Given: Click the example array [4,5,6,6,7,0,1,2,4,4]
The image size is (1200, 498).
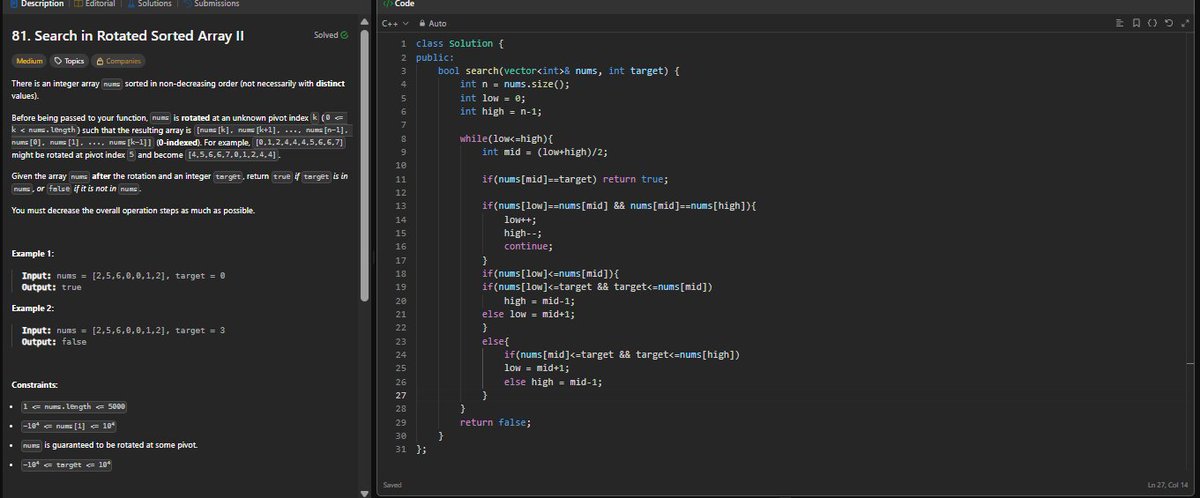Looking at the screenshot, I should [234, 156].
